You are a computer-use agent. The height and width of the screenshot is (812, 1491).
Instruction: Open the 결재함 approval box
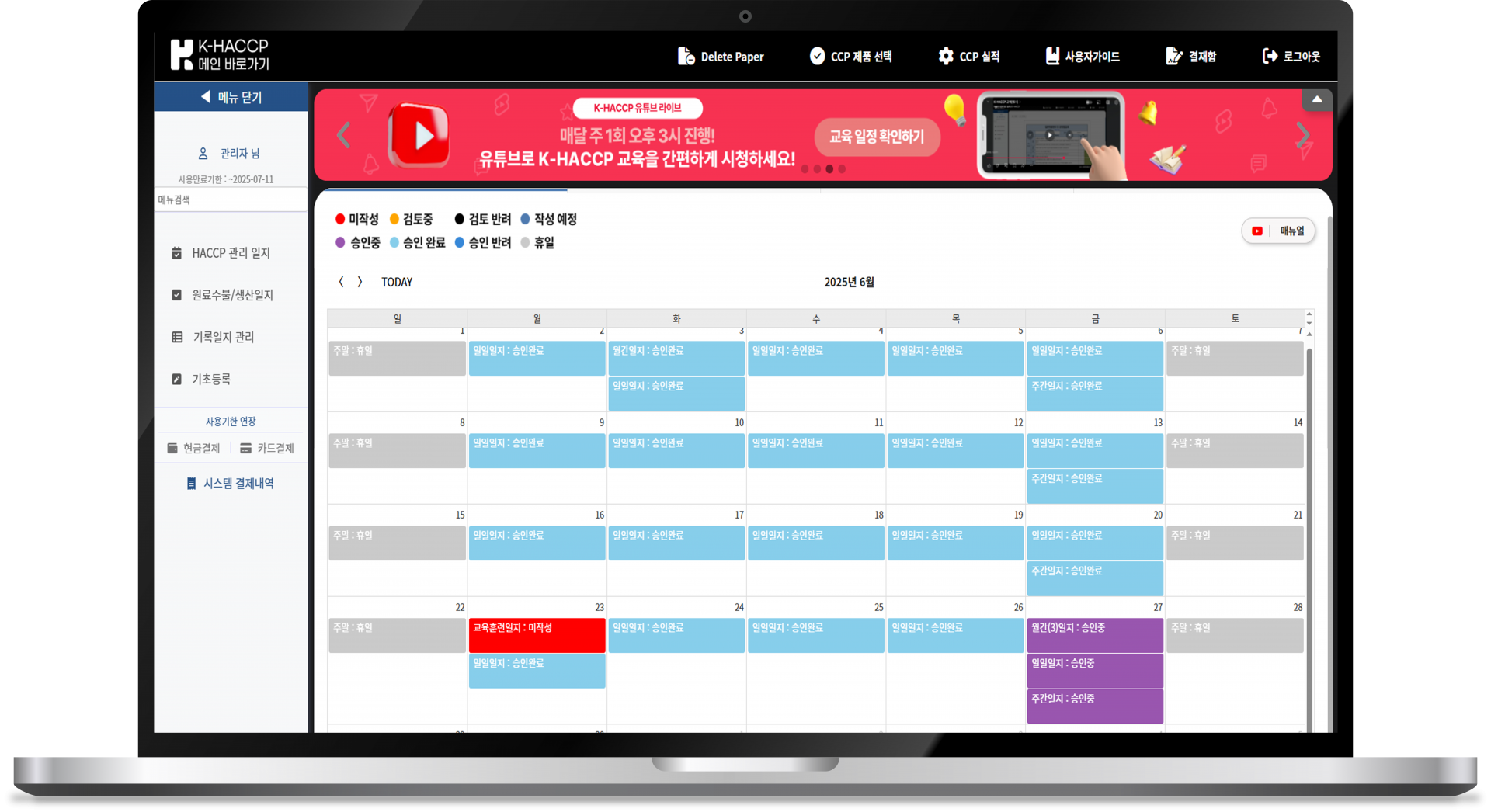click(1191, 57)
